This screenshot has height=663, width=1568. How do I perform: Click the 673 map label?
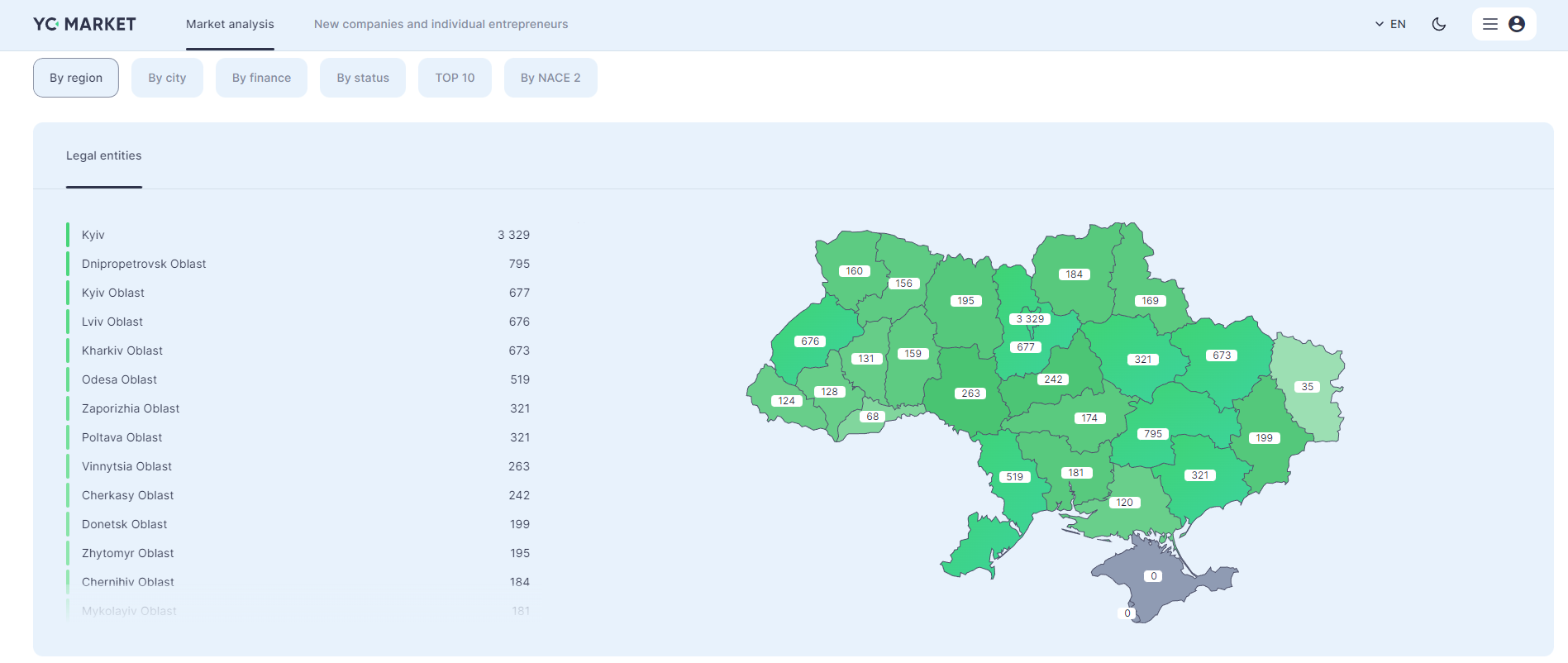pyautogui.click(x=1222, y=355)
